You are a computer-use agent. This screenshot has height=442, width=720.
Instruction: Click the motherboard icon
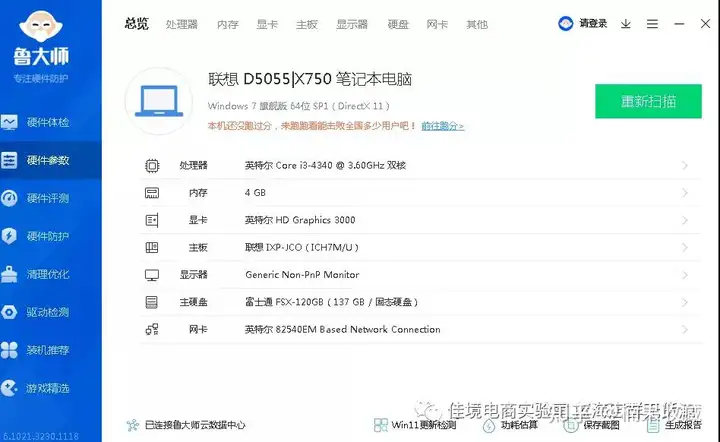click(152, 248)
